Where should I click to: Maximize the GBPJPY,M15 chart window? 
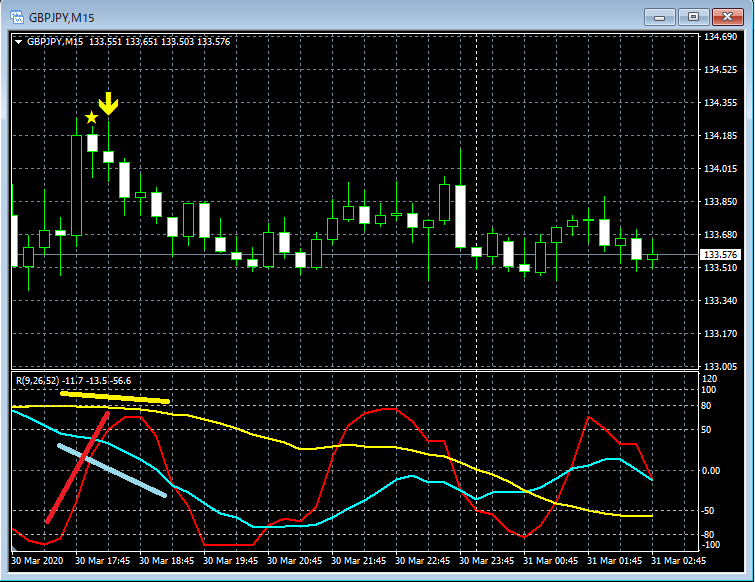click(x=692, y=17)
